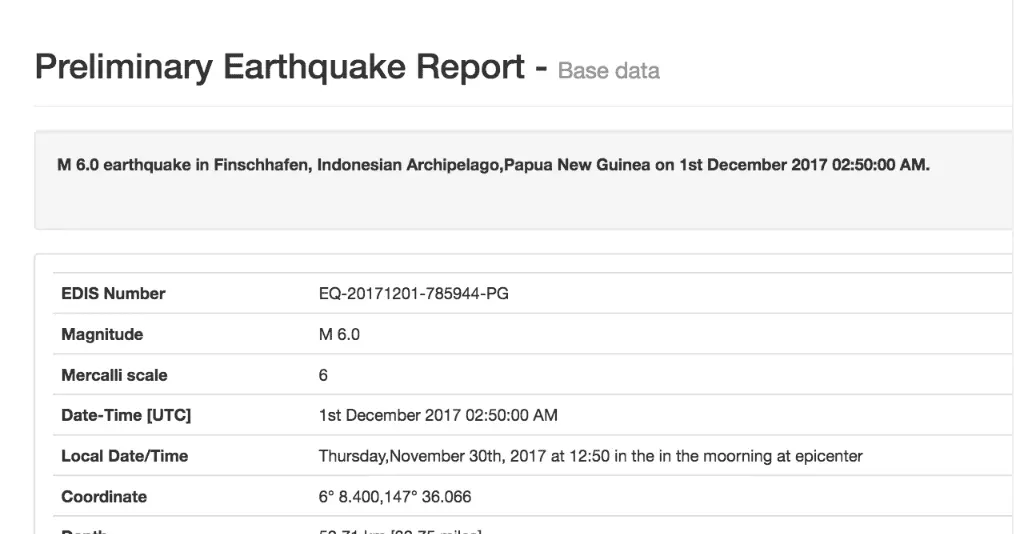
Task: Click the partially visible Depth row label
Action: (x=84, y=530)
